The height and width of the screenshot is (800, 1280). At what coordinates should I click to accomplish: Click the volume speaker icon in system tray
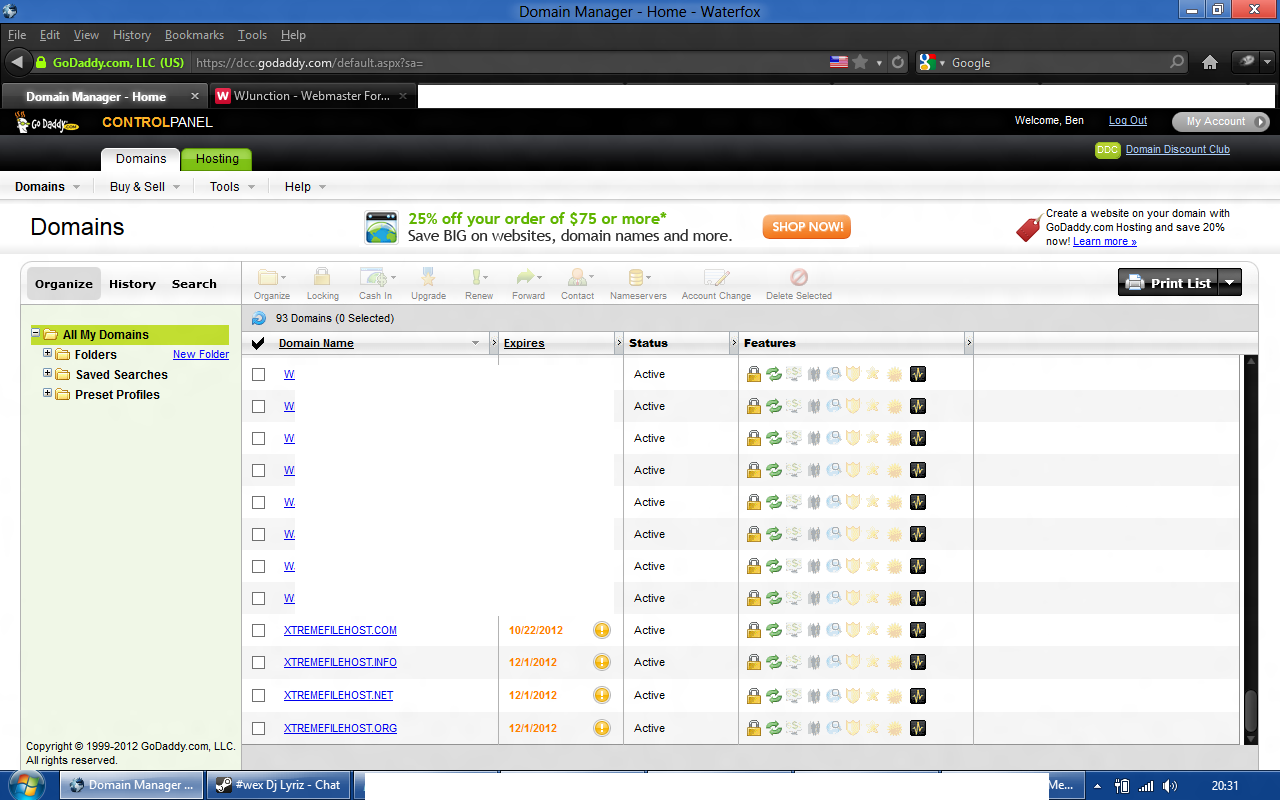tap(1170, 786)
